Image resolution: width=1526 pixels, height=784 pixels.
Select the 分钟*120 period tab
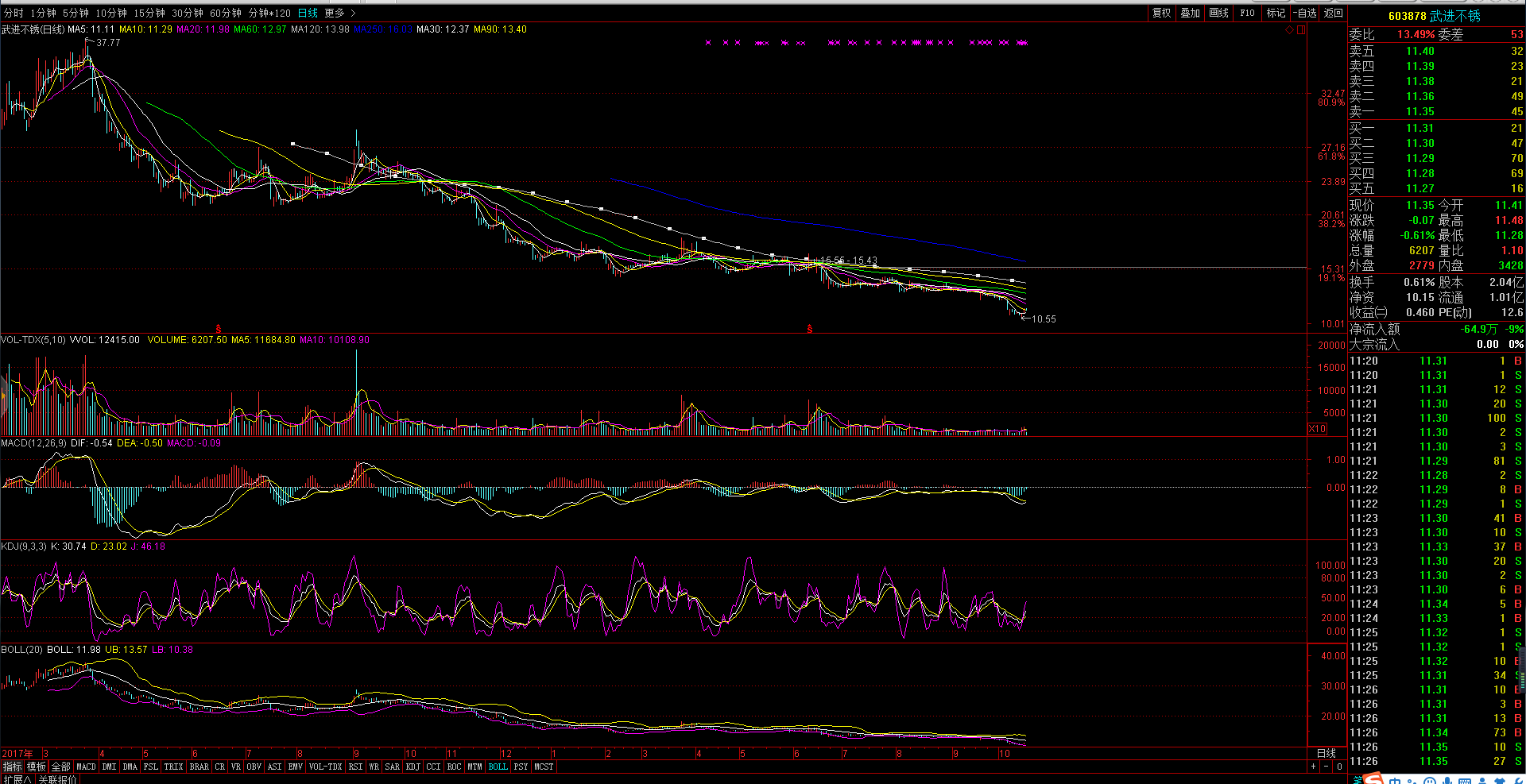269,13
